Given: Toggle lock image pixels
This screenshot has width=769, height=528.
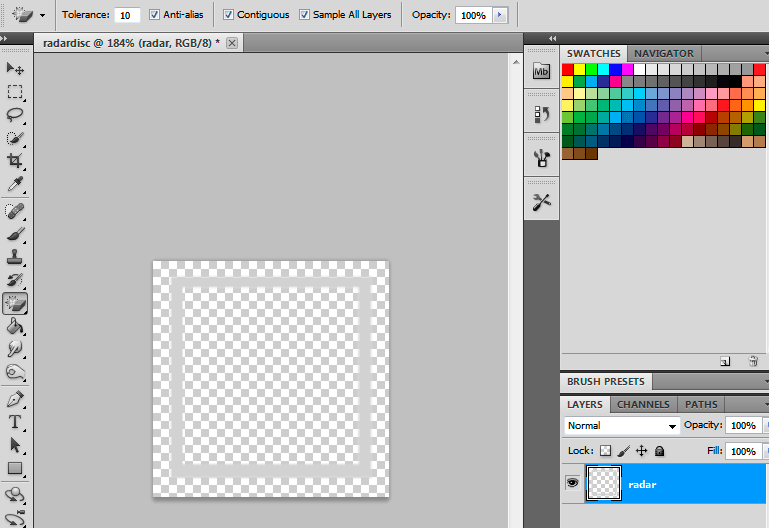Looking at the screenshot, I should click(x=623, y=451).
